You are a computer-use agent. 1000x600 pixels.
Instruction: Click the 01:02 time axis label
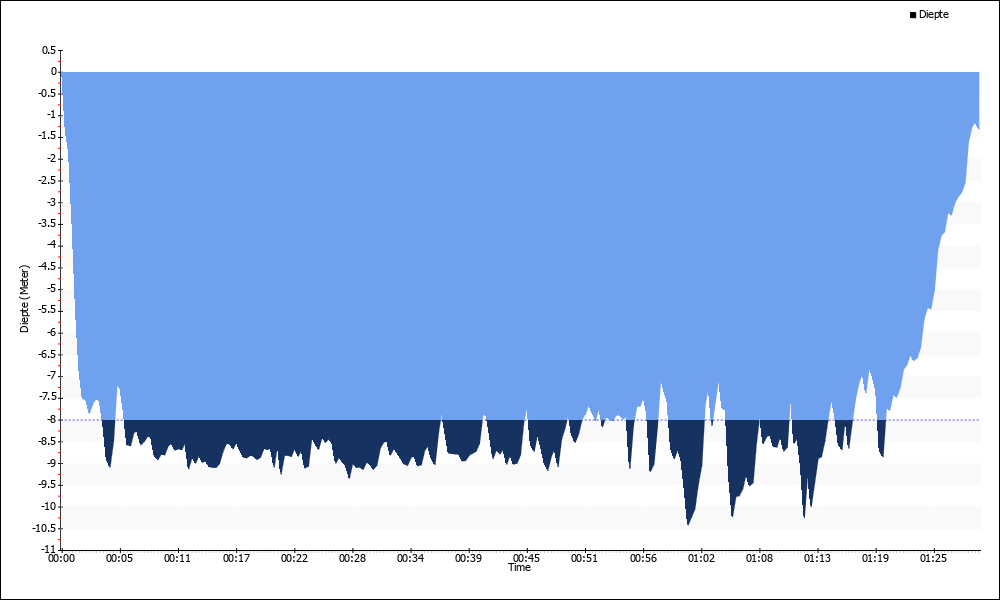[701, 558]
